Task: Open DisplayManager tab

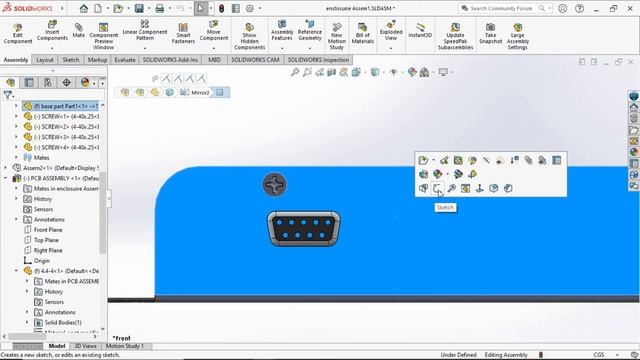Action: 85,82
